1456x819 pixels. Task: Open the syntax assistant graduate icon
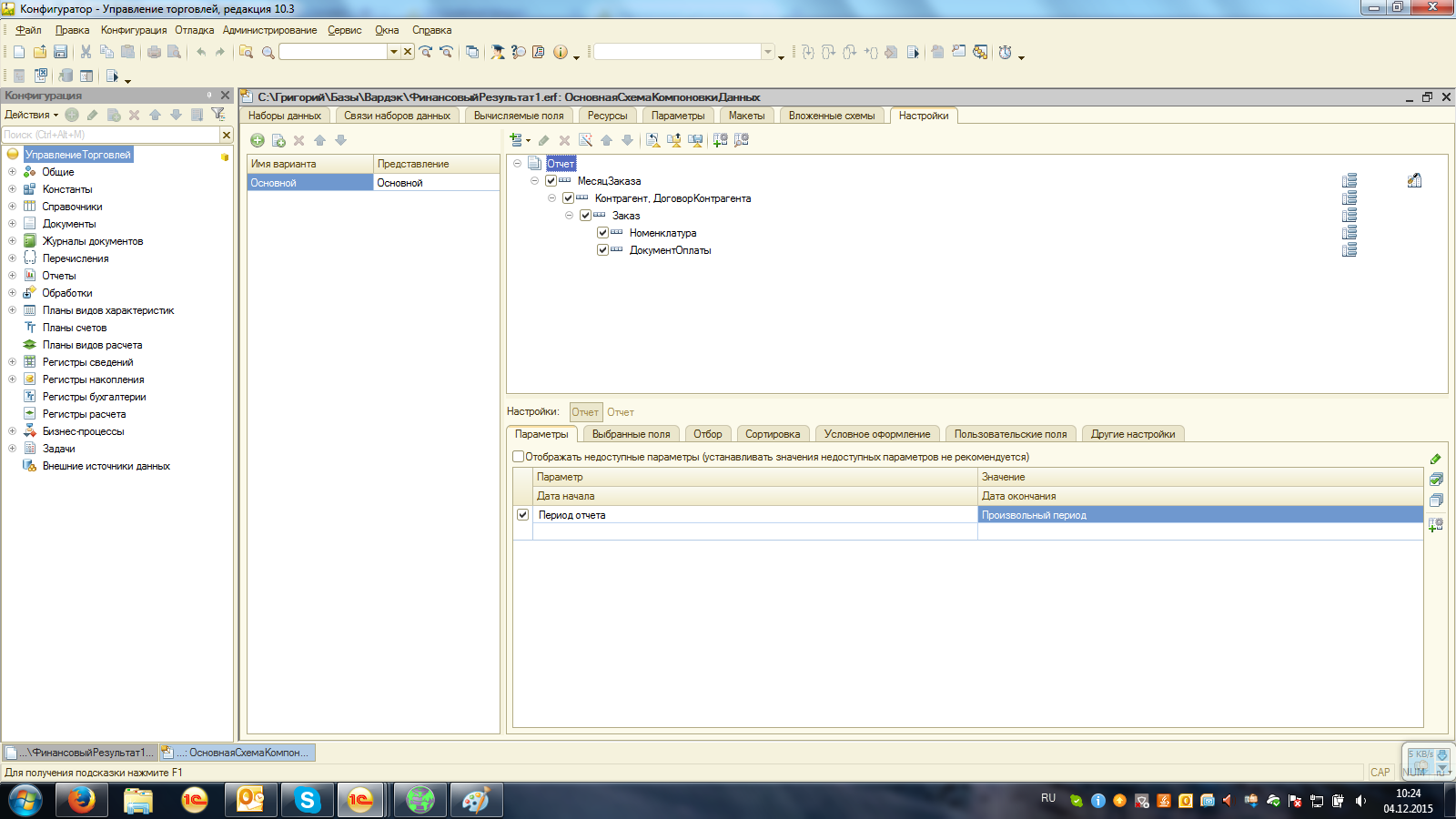pyautogui.click(x=498, y=52)
